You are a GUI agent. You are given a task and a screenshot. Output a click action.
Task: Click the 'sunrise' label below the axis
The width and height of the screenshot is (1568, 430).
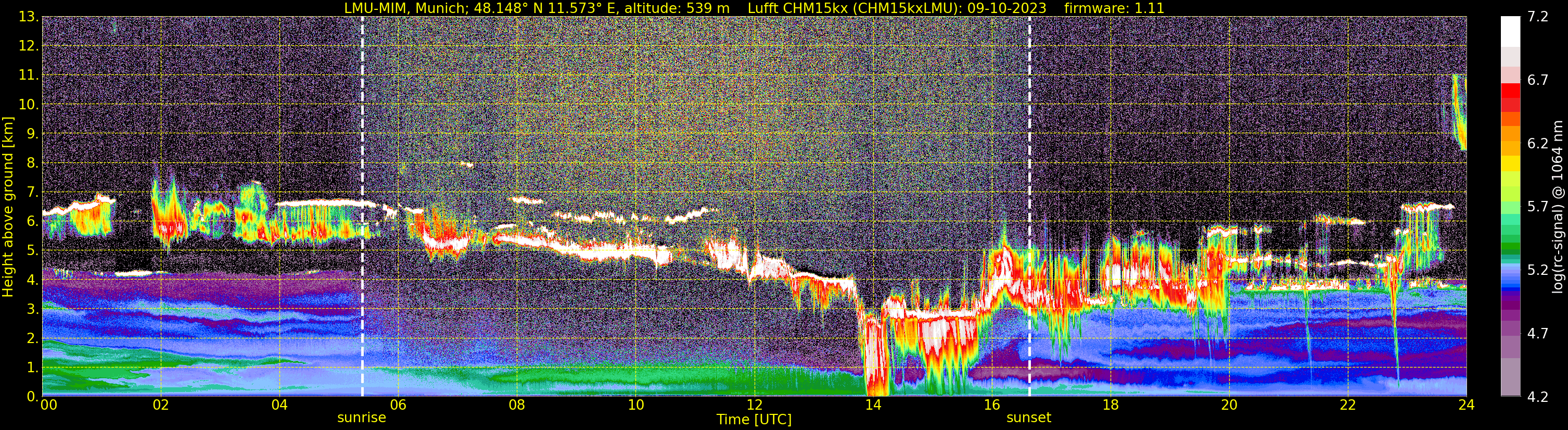pyautogui.click(x=362, y=418)
